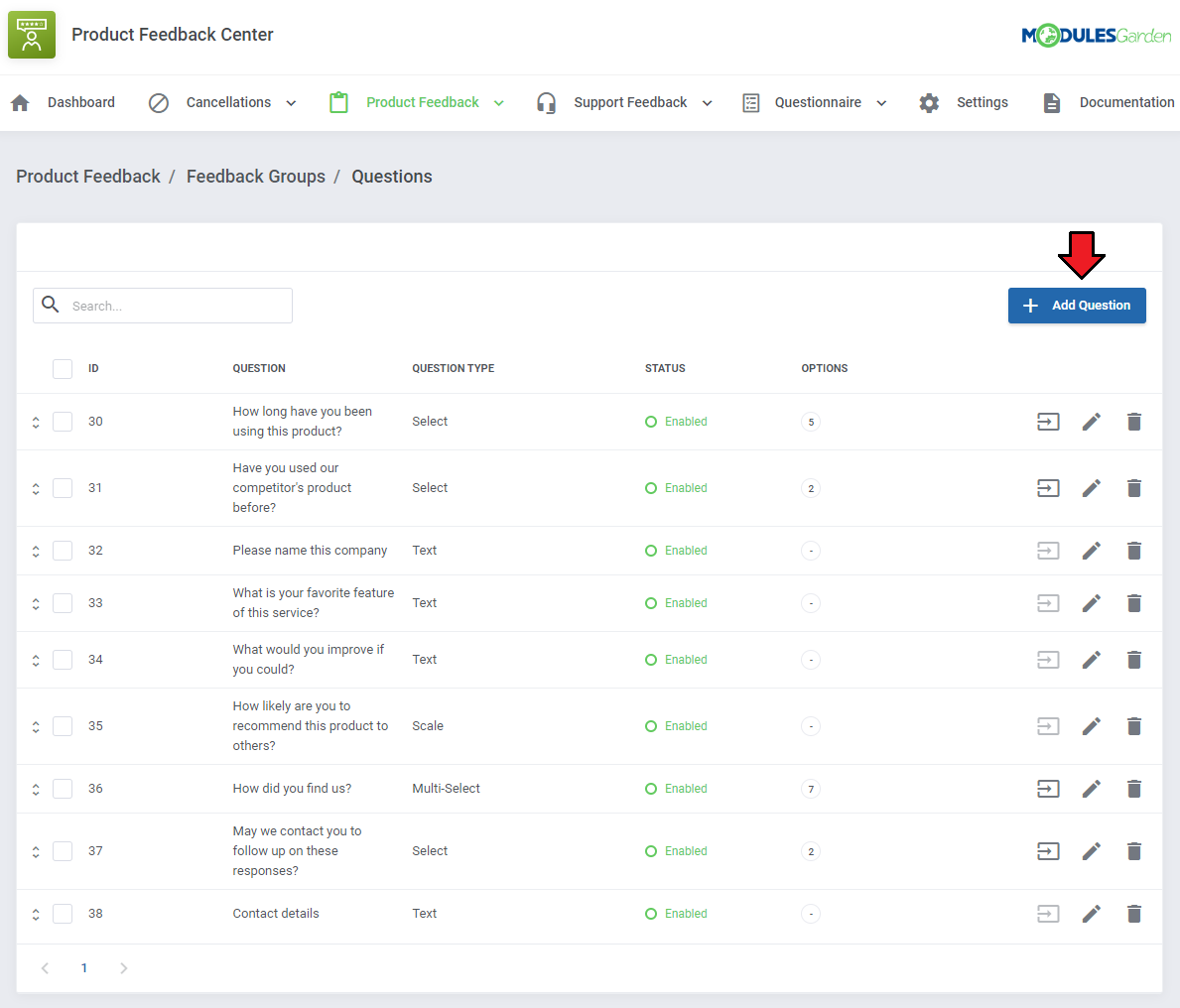Check the box for question 36
The image size is (1180, 1008).
63,789
